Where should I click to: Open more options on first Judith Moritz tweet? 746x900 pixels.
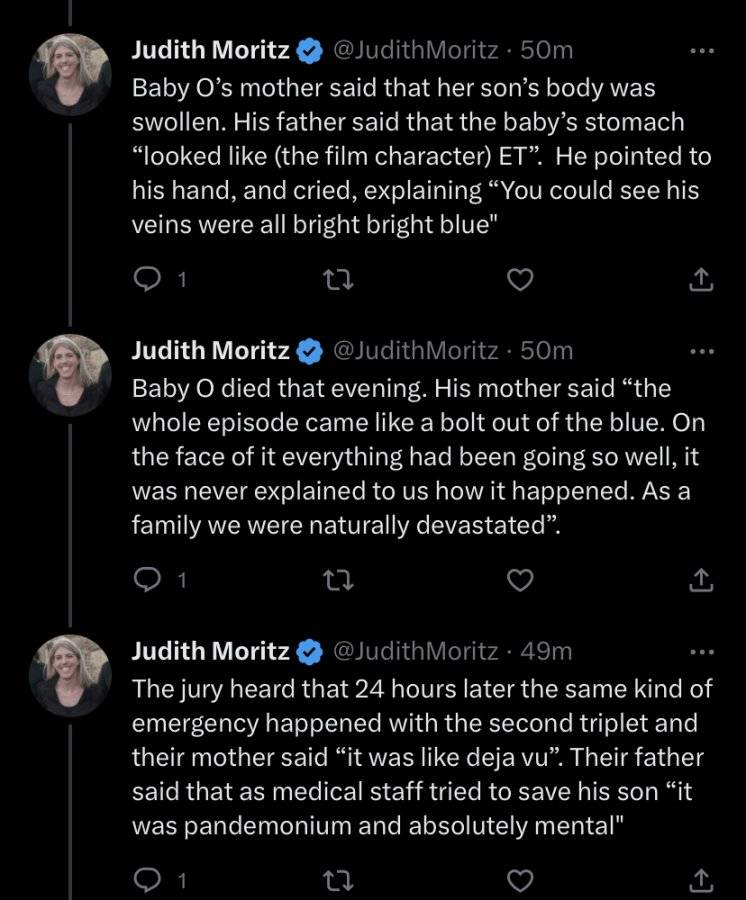click(702, 51)
